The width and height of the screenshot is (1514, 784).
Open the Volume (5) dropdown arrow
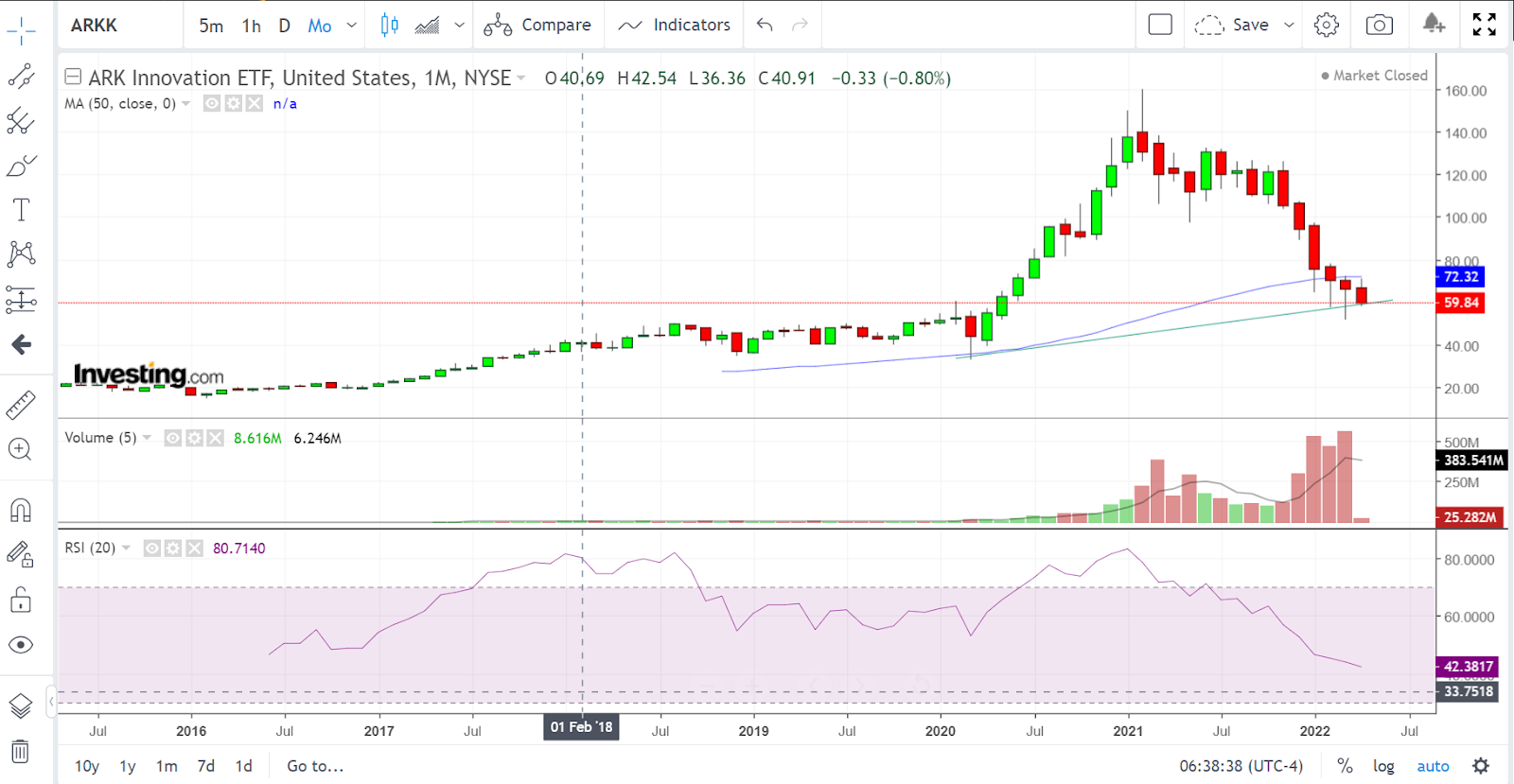tap(147, 438)
